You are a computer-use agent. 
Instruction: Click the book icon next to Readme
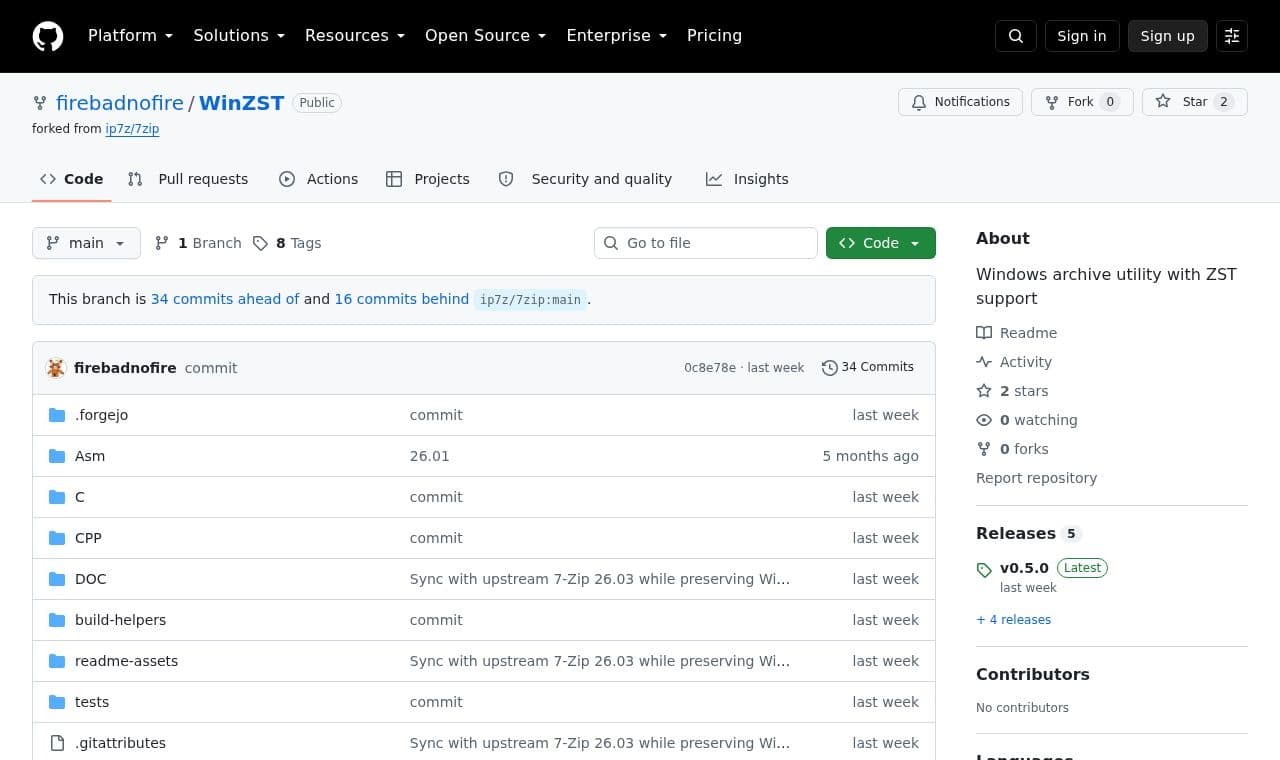click(x=984, y=333)
